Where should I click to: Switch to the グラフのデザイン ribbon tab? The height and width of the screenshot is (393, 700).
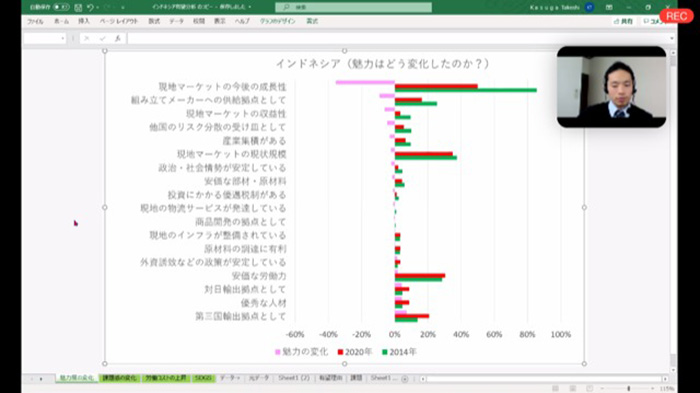click(278, 21)
